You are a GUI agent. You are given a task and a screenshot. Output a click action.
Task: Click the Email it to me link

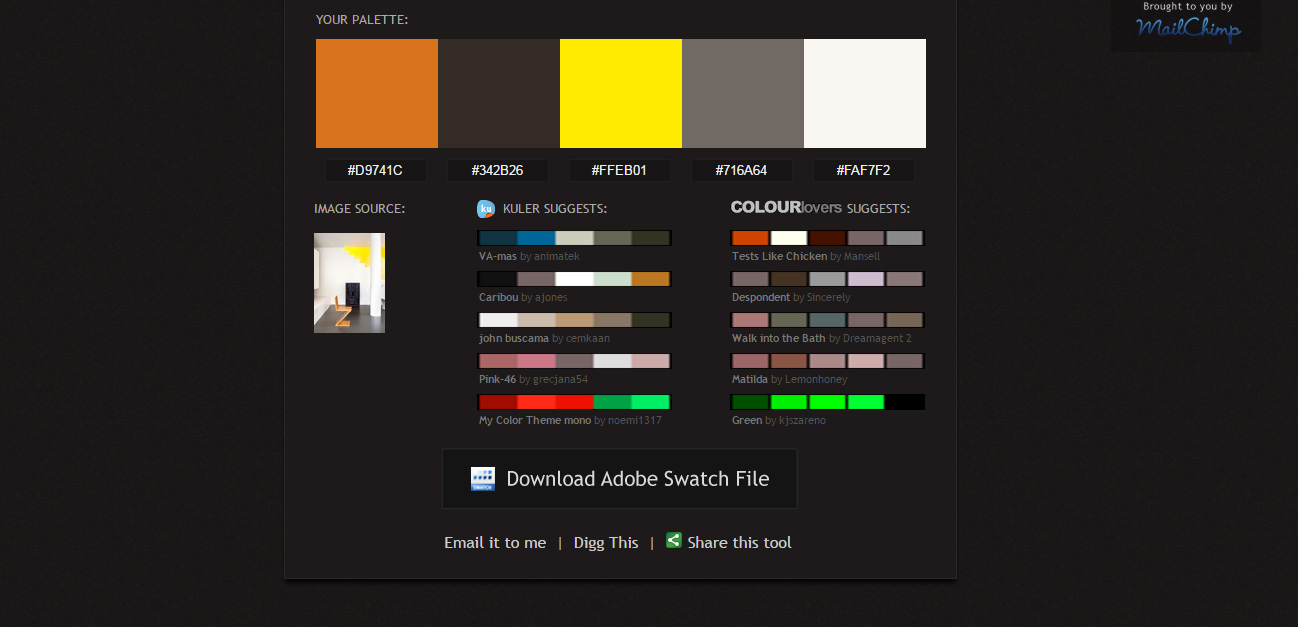pyautogui.click(x=495, y=541)
